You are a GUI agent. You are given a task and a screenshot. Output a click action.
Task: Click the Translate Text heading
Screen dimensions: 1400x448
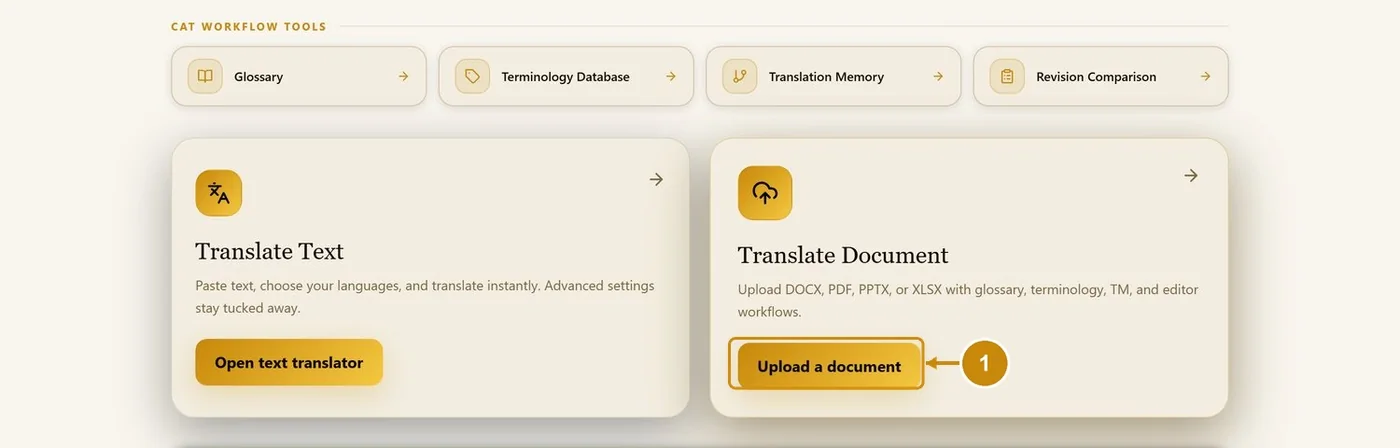pyautogui.click(x=269, y=251)
